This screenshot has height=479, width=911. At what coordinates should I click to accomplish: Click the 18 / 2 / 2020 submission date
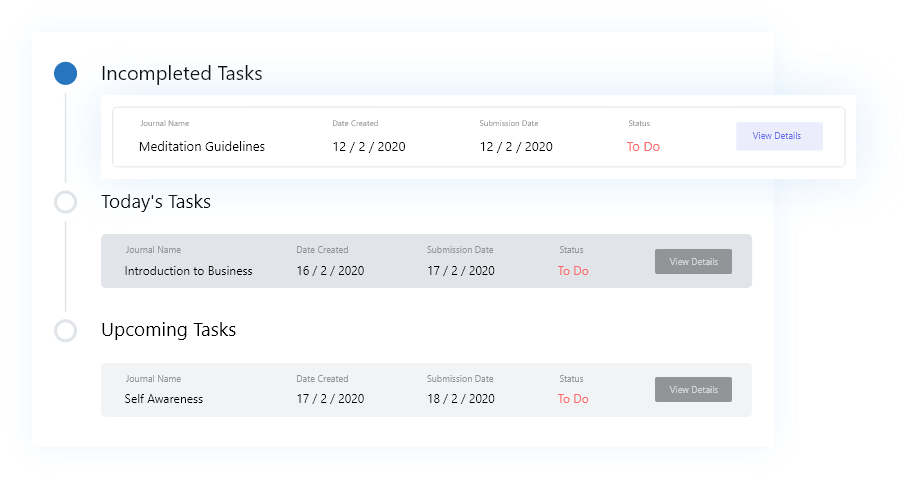click(460, 399)
